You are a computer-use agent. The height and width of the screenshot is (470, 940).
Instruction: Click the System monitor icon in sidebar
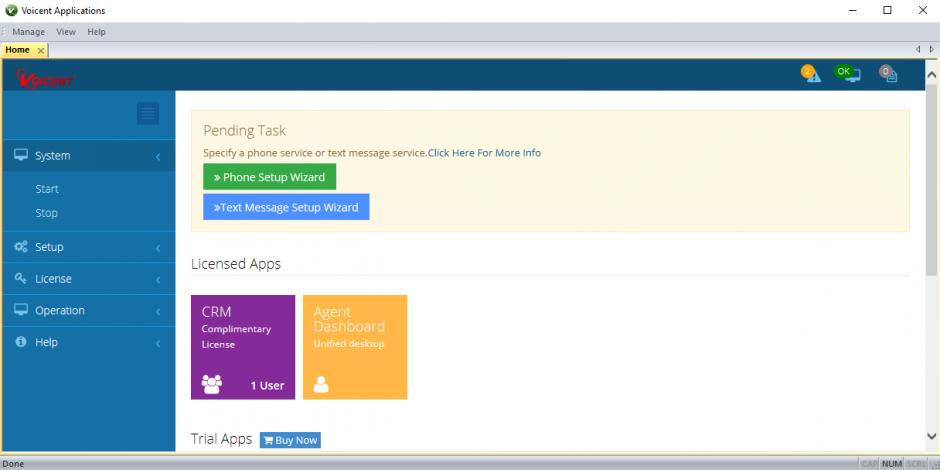pyautogui.click(x=21, y=155)
